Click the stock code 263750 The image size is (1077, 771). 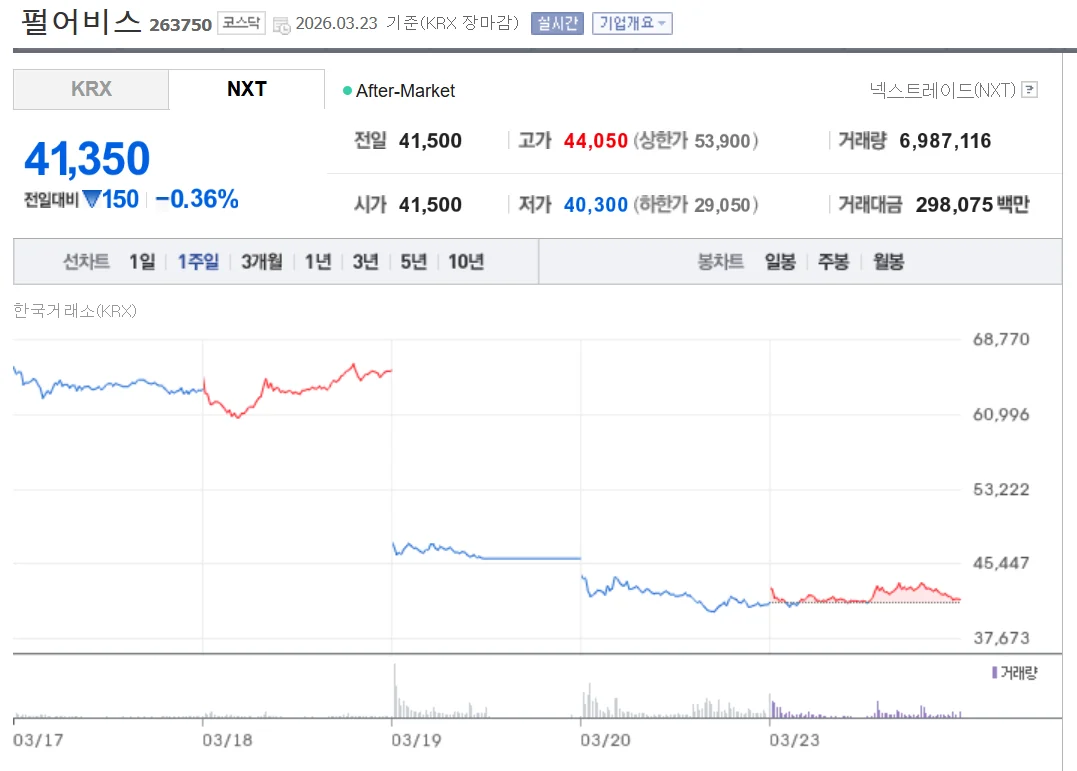[x=181, y=25]
